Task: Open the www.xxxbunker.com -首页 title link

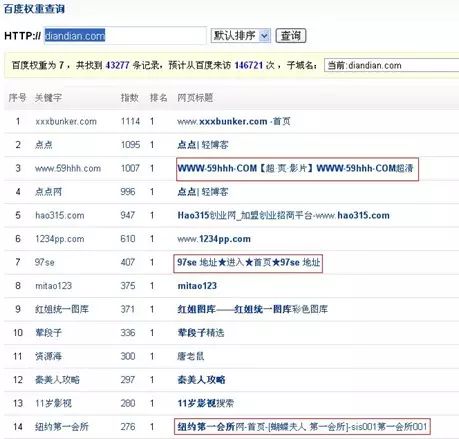Action: (234, 121)
